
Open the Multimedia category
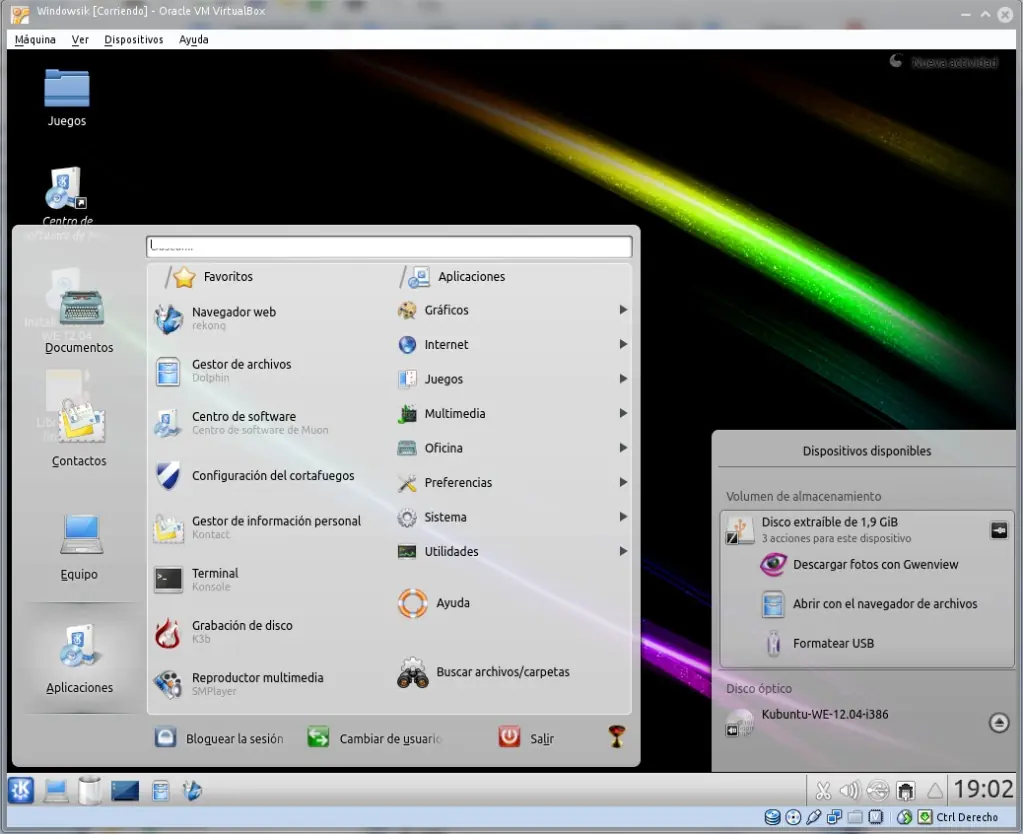[x=513, y=413]
